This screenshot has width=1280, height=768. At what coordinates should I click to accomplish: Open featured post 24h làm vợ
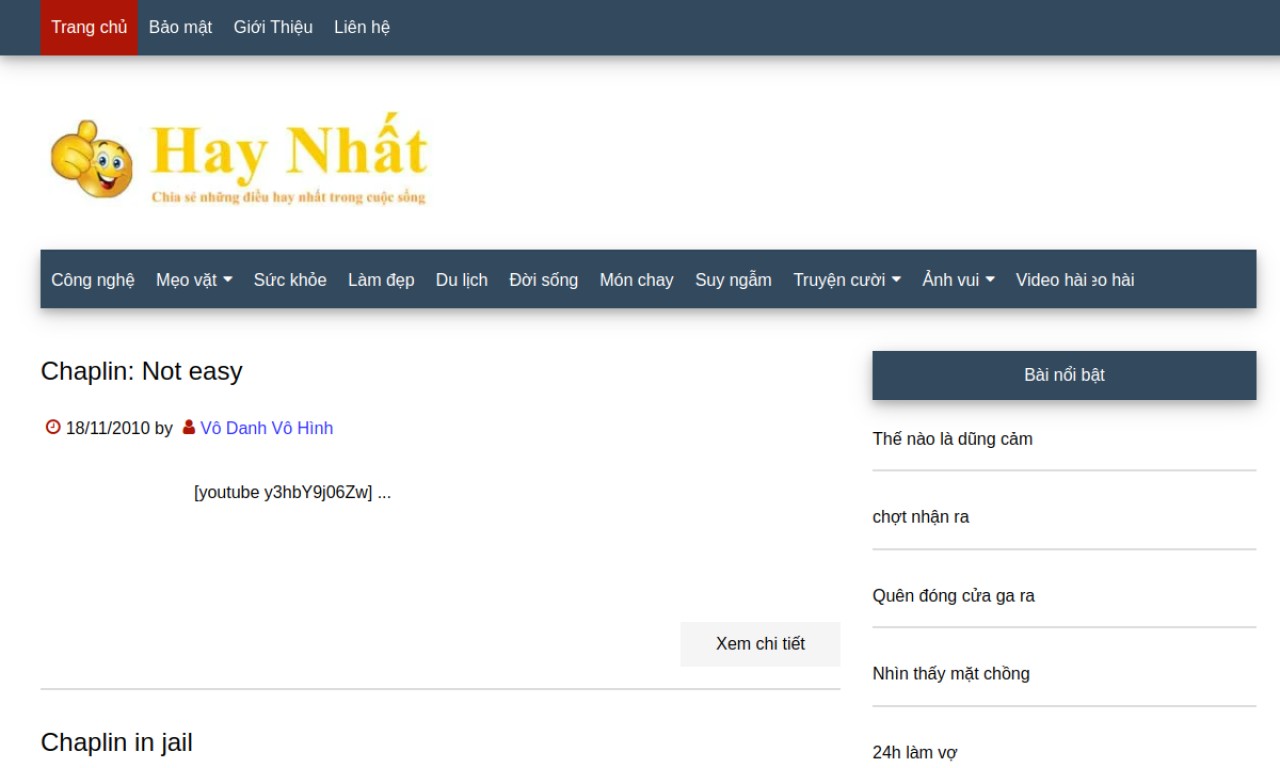coord(915,753)
